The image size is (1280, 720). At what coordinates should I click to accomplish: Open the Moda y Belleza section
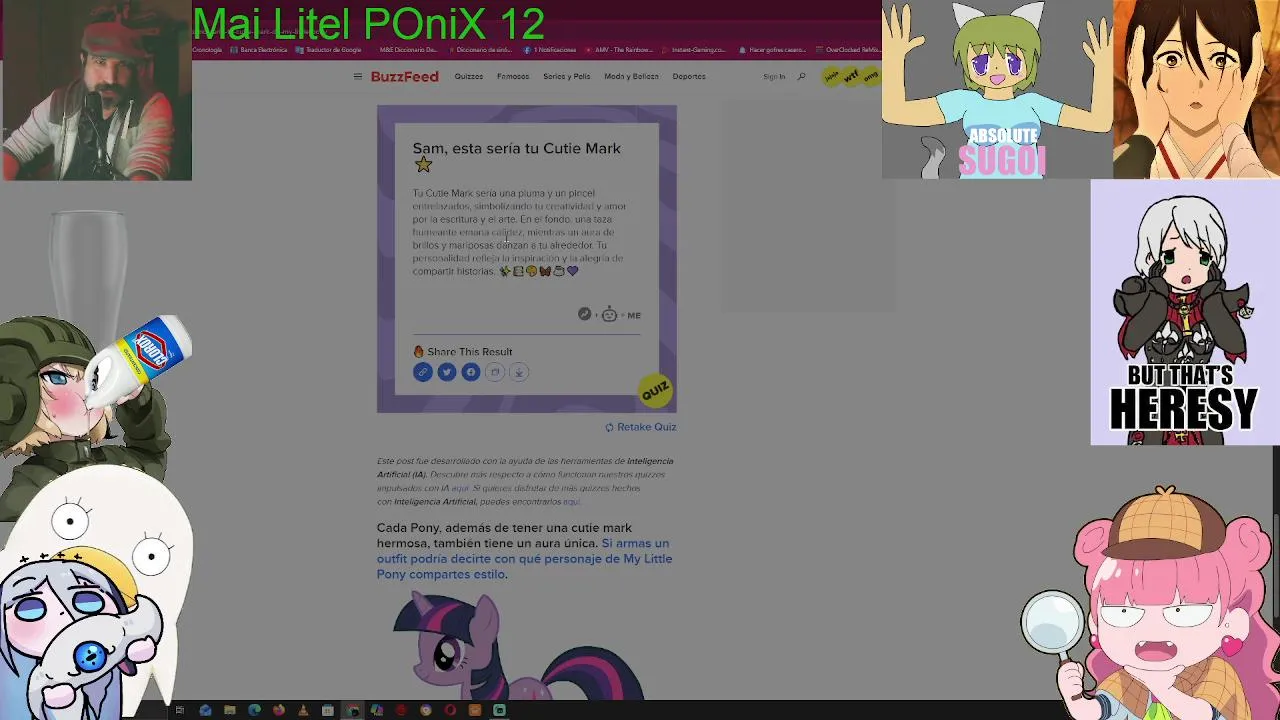pyautogui.click(x=631, y=76)
